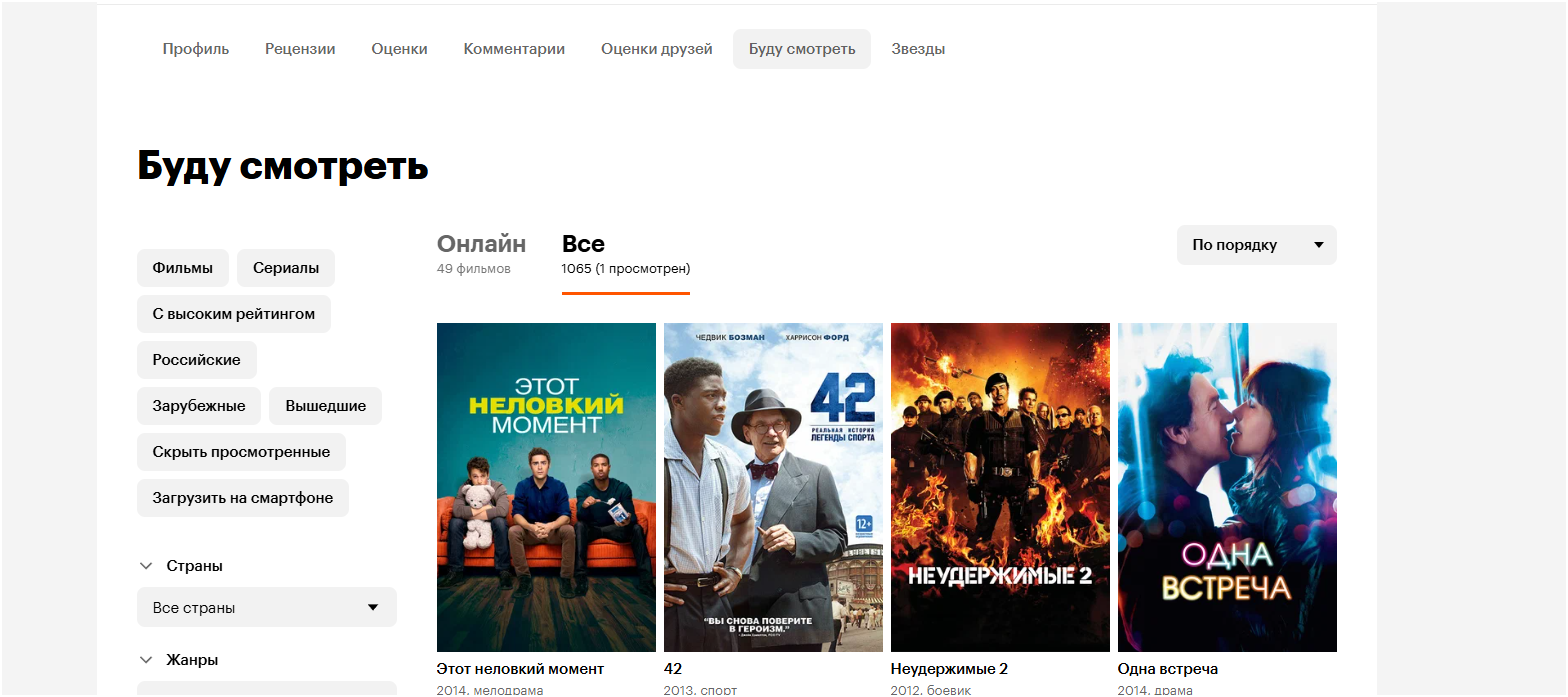Image resolution: width=1568 pixels, height=697 pixels.
Task: Collapse the Страны section chevron
Action: [x=146, y=566]
